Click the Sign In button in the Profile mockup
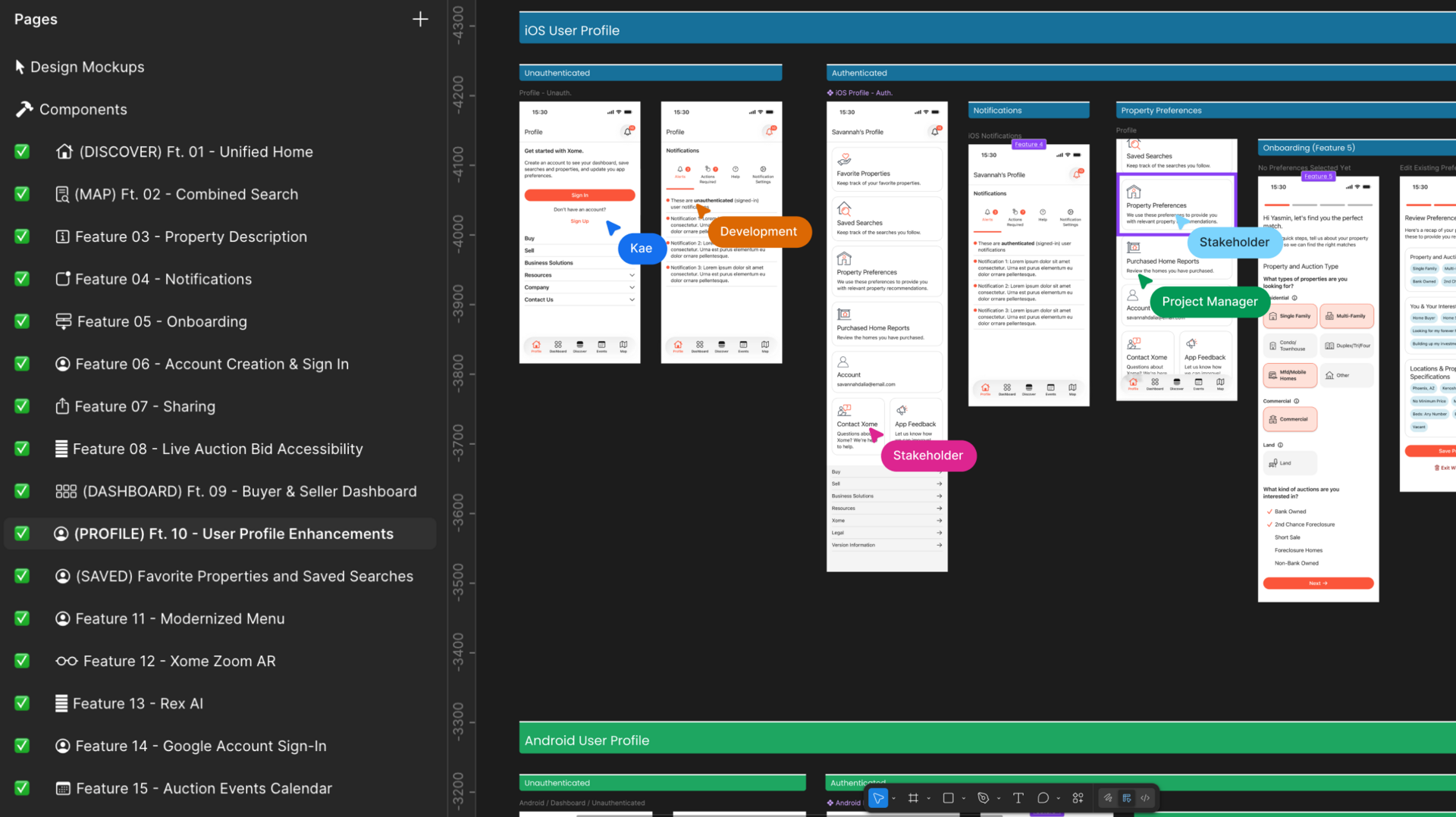The image size is (1456, 817). pyautogui.click(x=579, y=195)
